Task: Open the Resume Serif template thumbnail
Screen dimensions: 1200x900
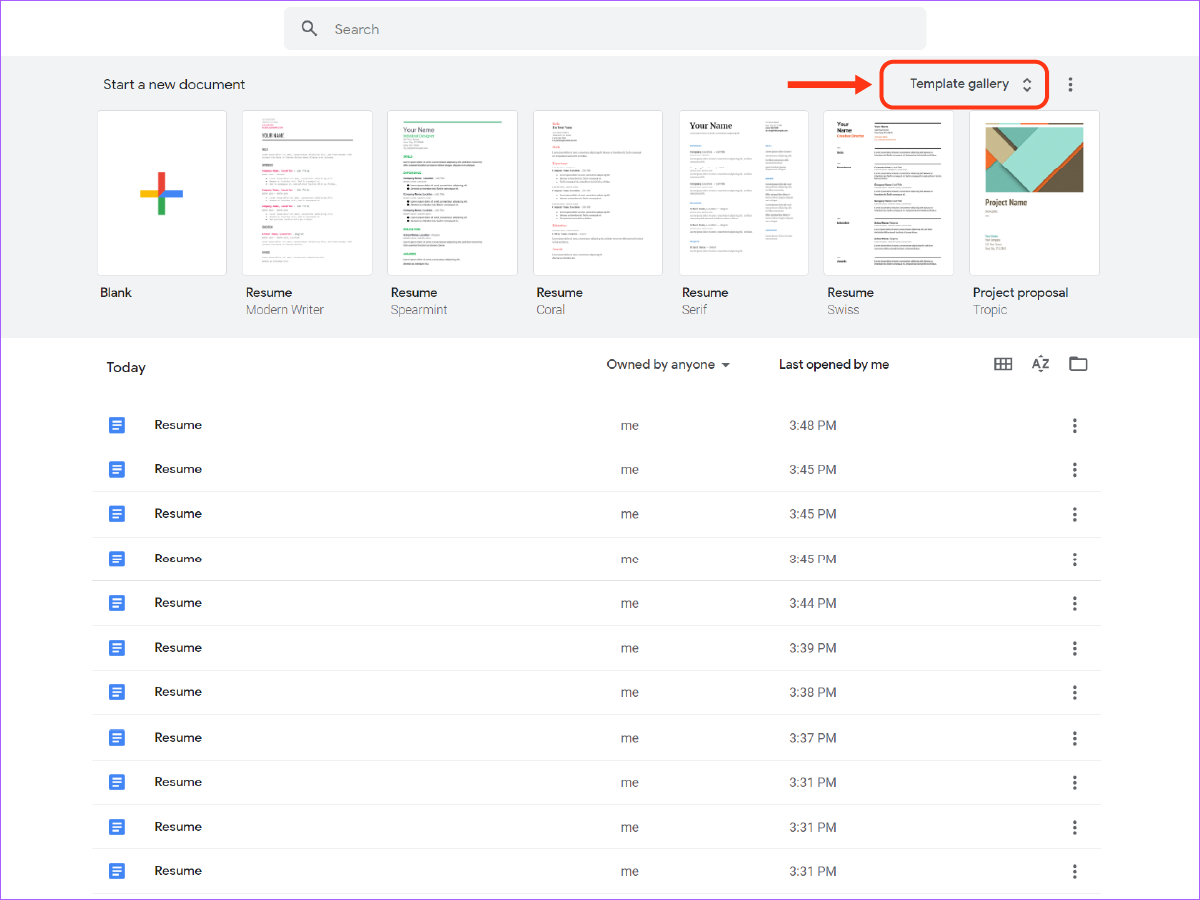Action: tap(744, 193)
